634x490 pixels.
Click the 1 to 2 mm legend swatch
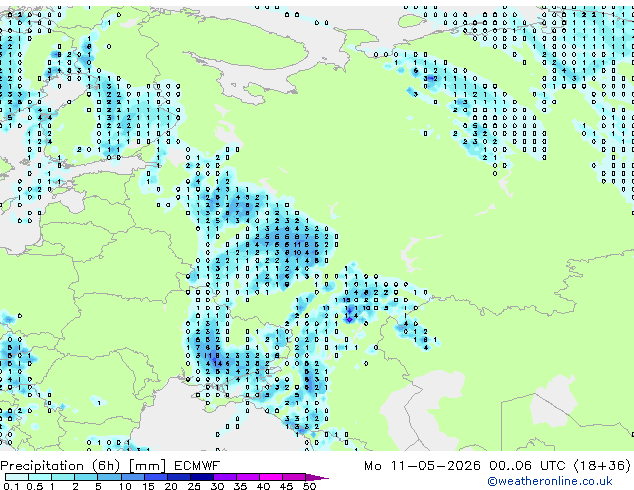[x=63, y=477]
